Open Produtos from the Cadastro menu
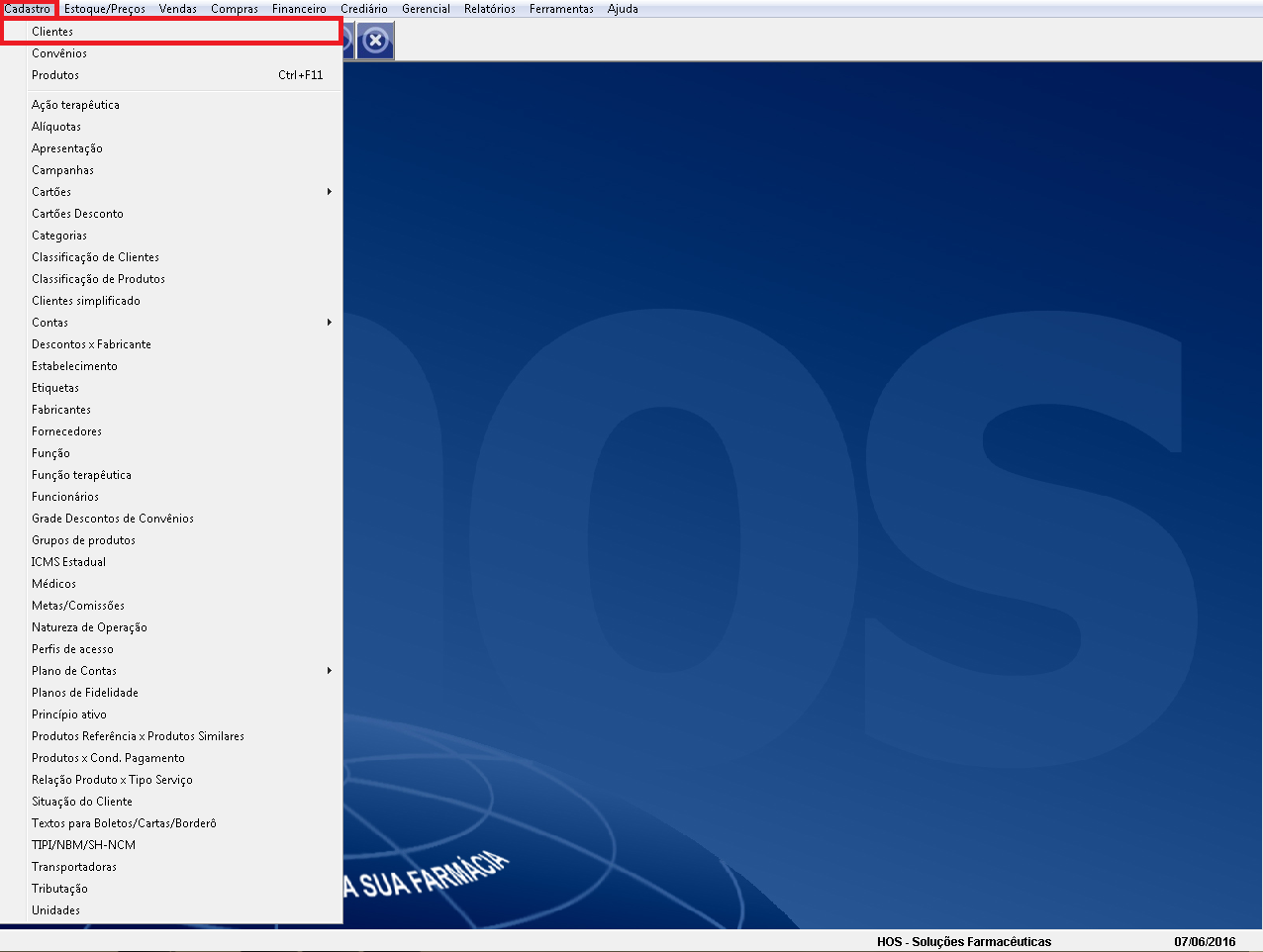Image resolution: width=1263 pixels, height=952 pixels. tap(55, 75)
